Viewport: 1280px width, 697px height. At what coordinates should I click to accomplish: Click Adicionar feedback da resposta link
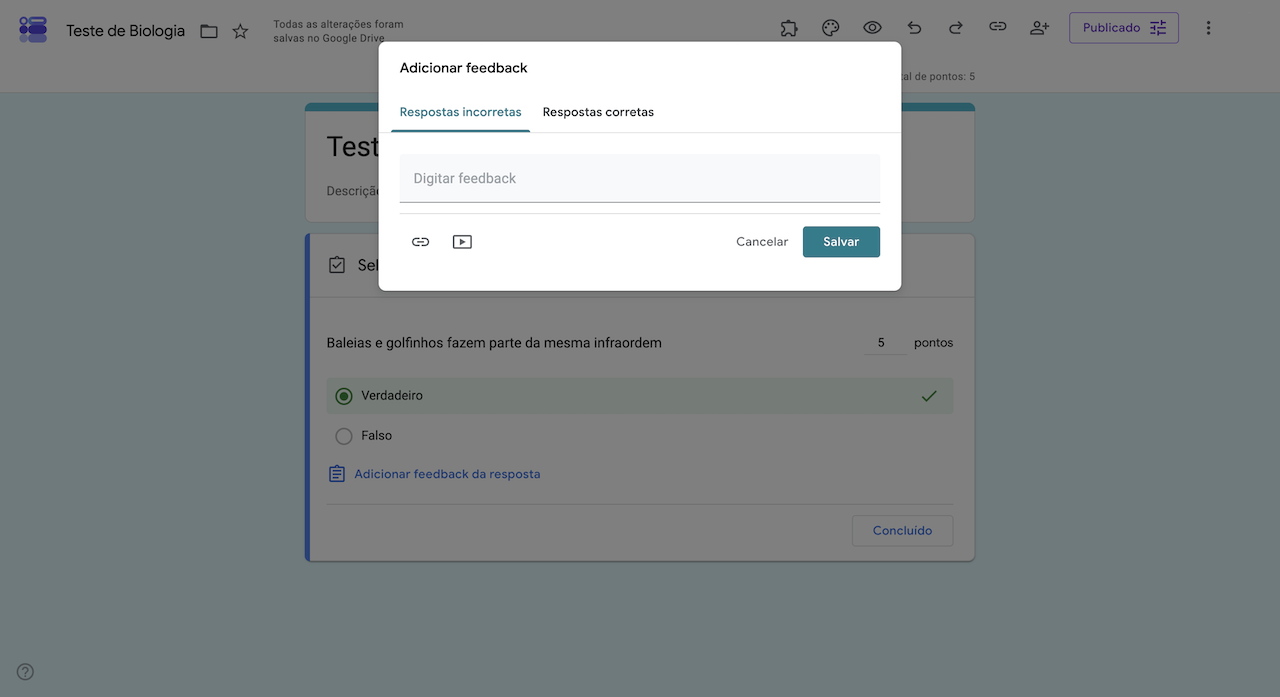click(x=447, y=474)
